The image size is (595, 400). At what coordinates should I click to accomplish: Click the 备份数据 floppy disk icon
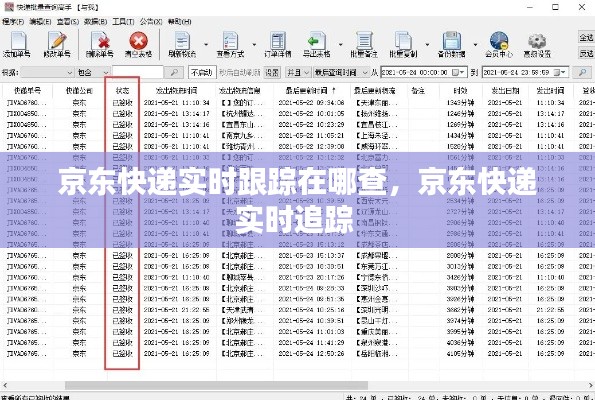click(452, 44)
